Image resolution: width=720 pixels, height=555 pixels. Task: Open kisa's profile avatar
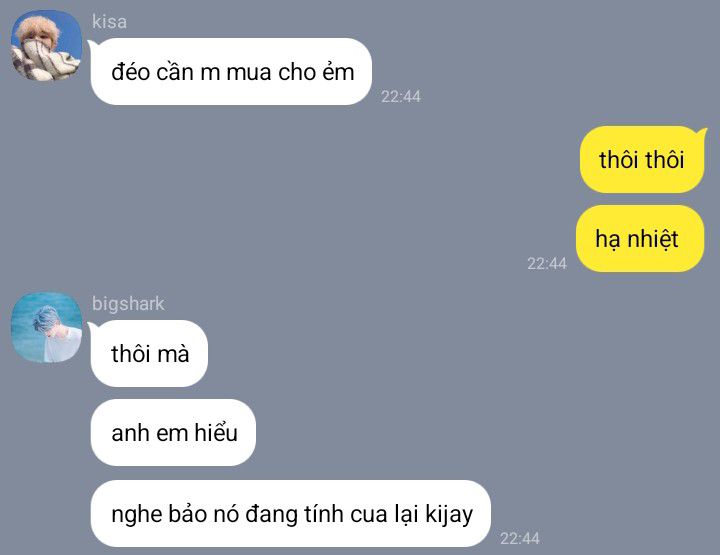(46, 45)
